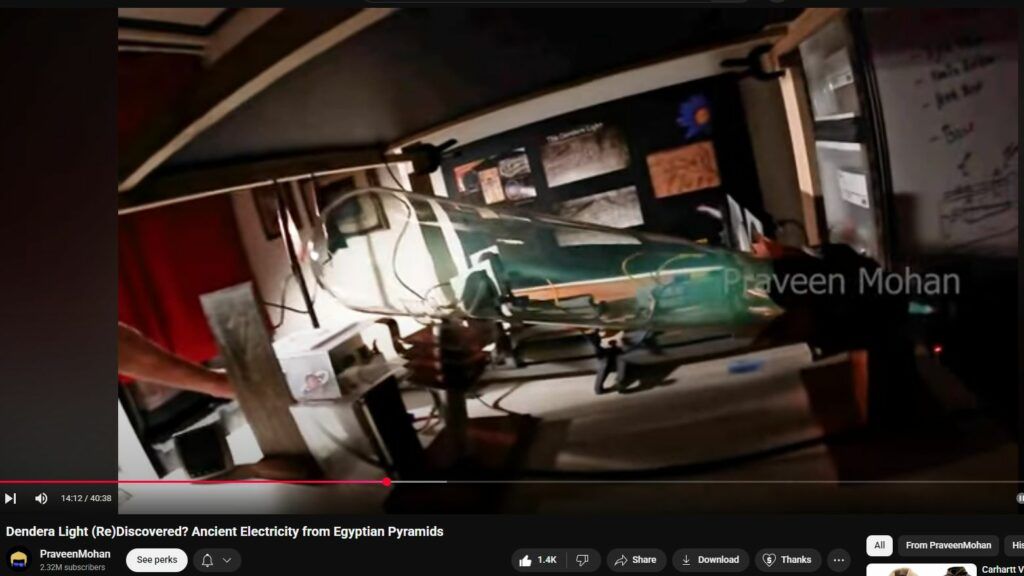Click the partially visible control at player's right edge
1024x576 pixels.
pos(1019,498)
